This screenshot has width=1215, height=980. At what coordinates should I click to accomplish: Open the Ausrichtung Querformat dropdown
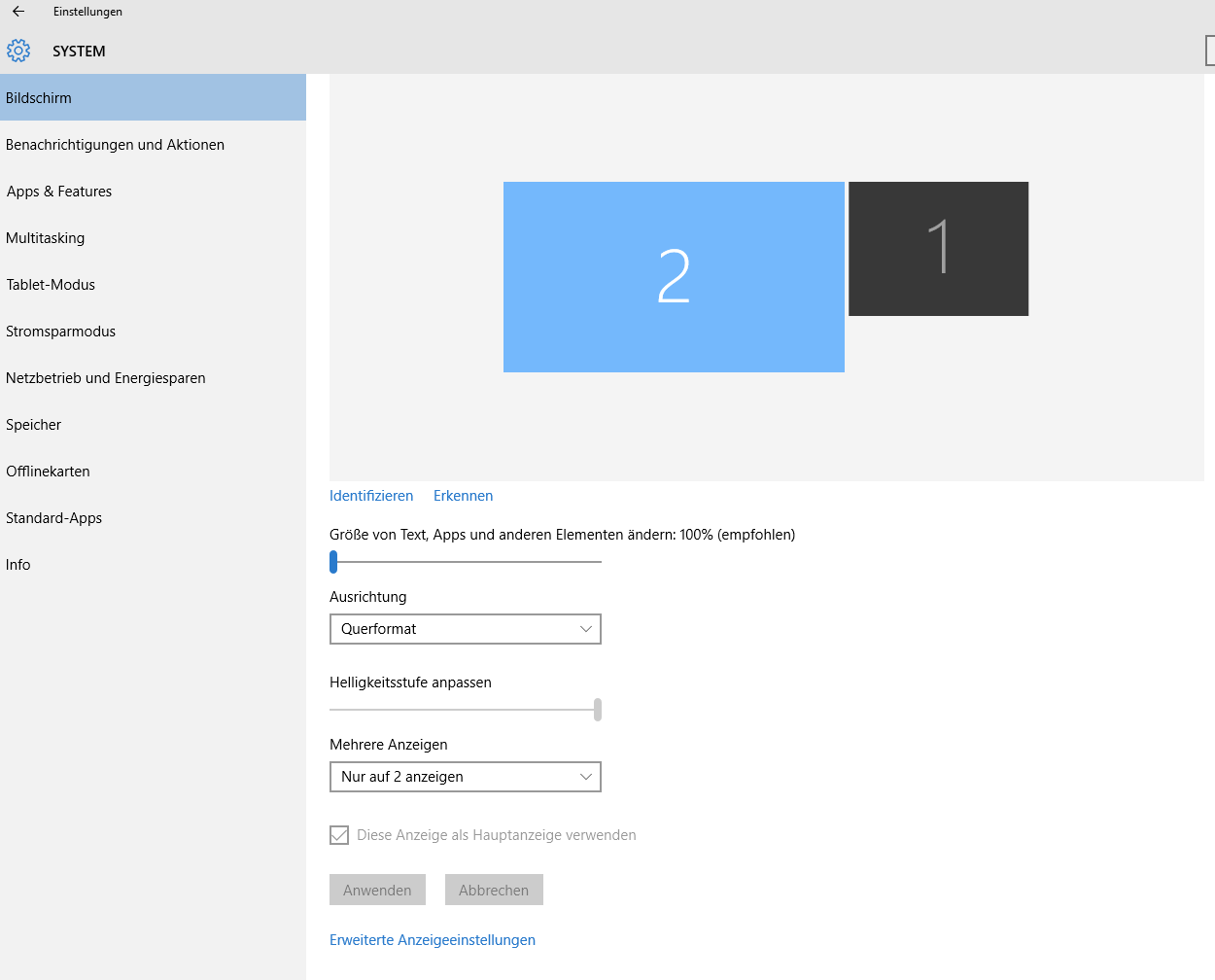[466, 629]
